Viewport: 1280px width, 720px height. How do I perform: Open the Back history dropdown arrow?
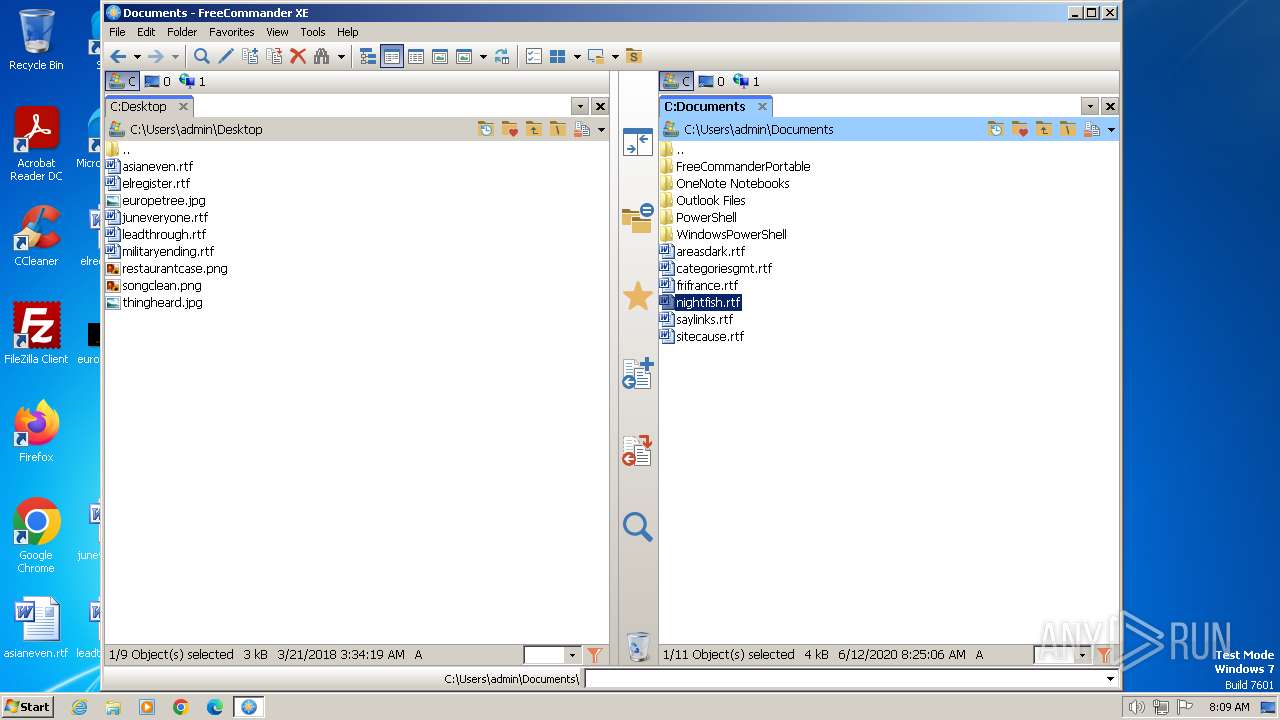(x=137, y=57)
